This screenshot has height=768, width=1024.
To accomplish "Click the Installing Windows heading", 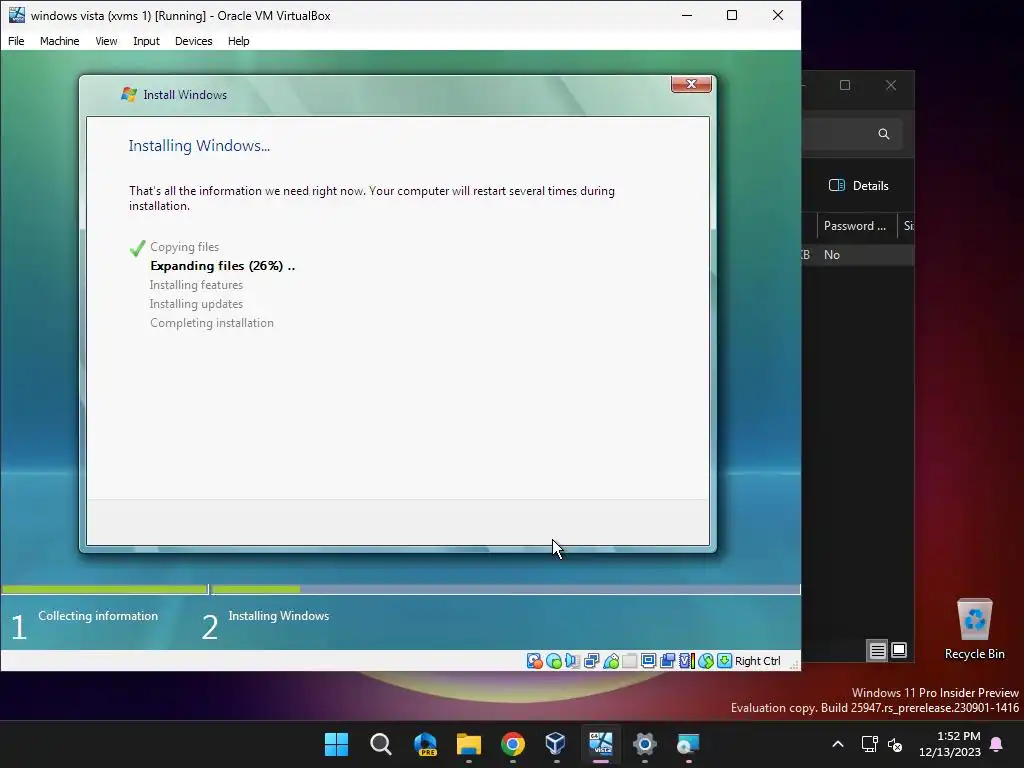I will tap(199, 146).
